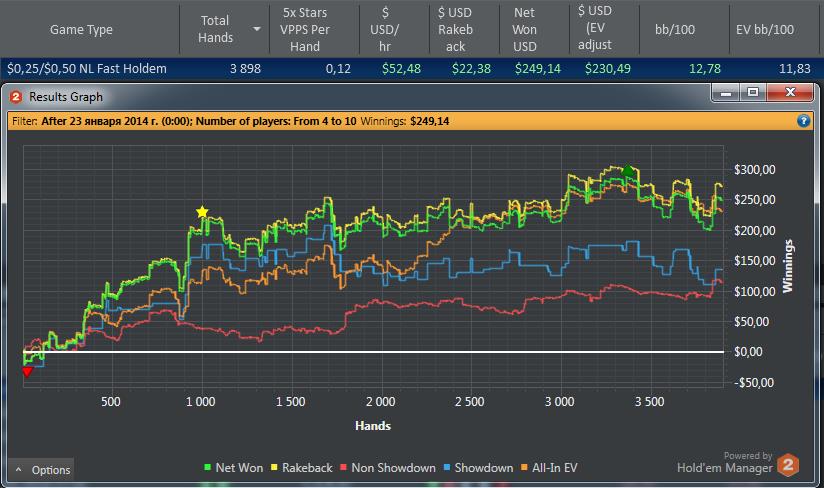The image size is (824, 488).
Task: Toggle Non Showdown red legend swatch
Action: coord(343,468)
